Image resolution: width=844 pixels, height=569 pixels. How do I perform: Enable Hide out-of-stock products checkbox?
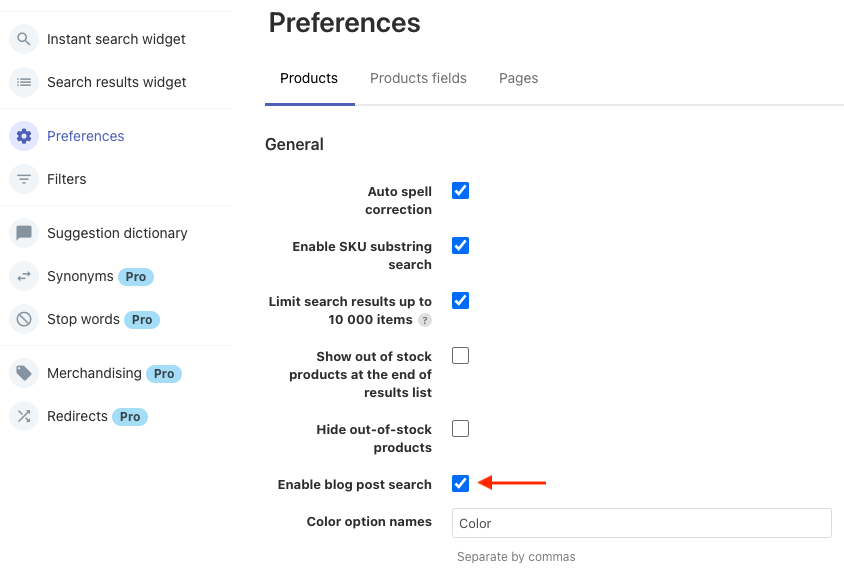(x=460, y=429)
